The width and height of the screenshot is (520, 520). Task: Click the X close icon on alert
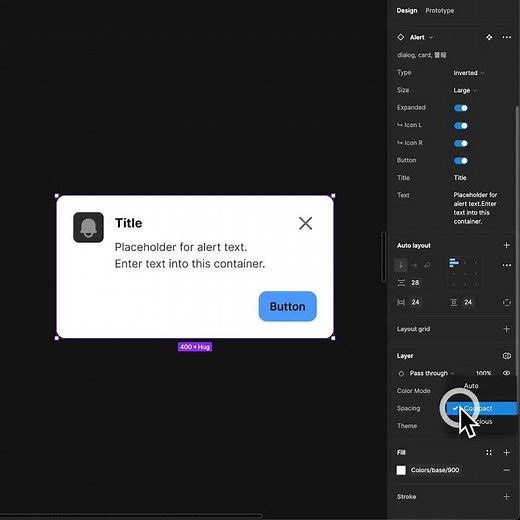305,223
